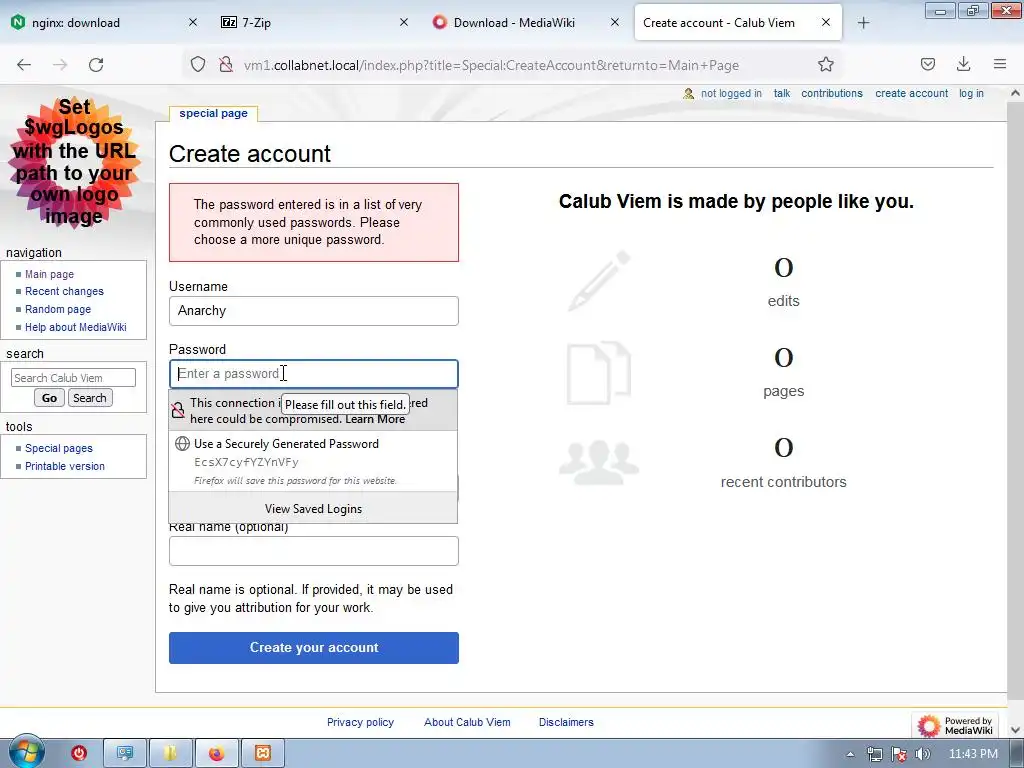Select the special page tab
Image resolution: width=1024 pixels, height=768 pixels.
pos(214,114)
